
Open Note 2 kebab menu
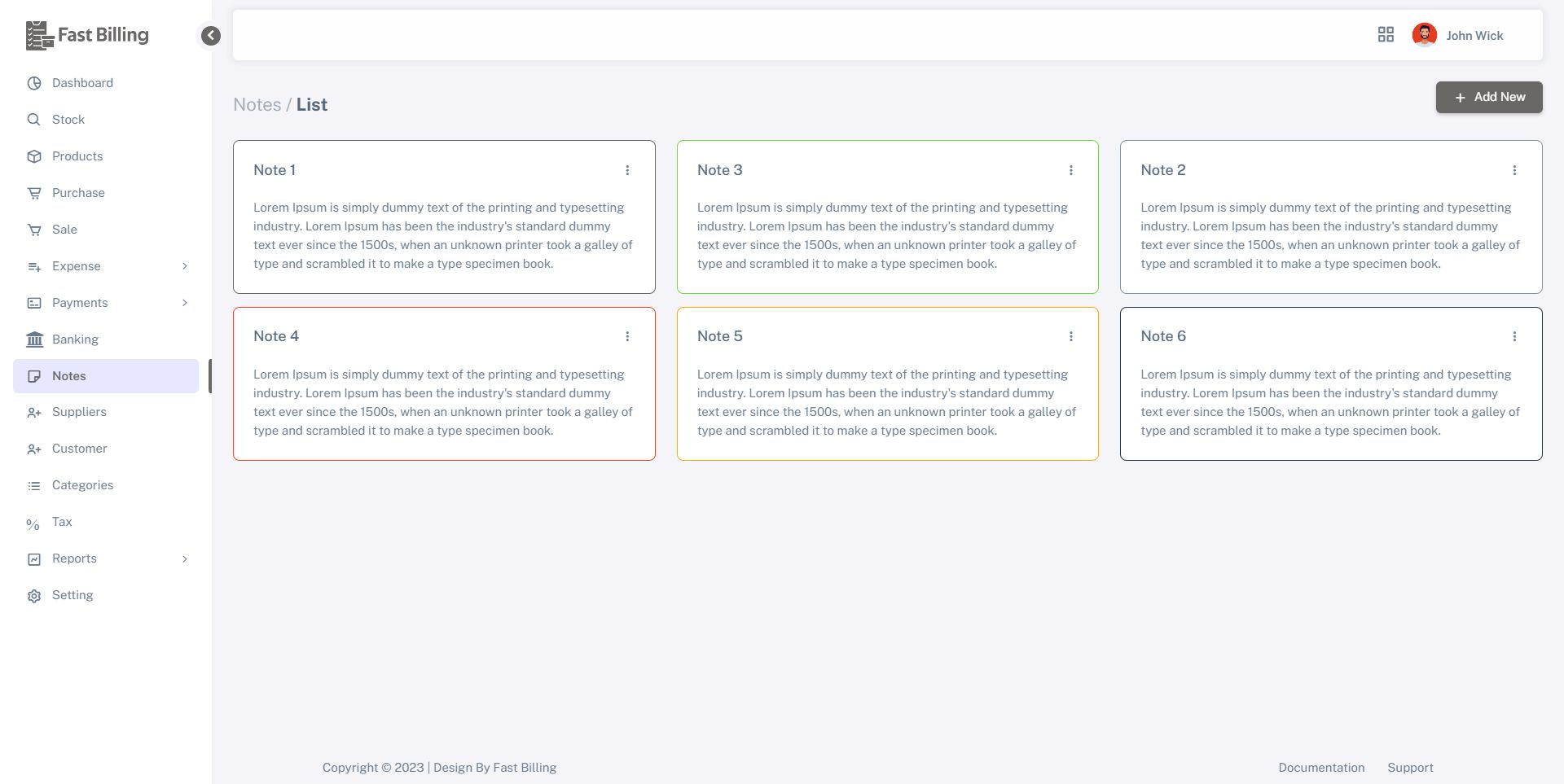tap(1514, 170)
